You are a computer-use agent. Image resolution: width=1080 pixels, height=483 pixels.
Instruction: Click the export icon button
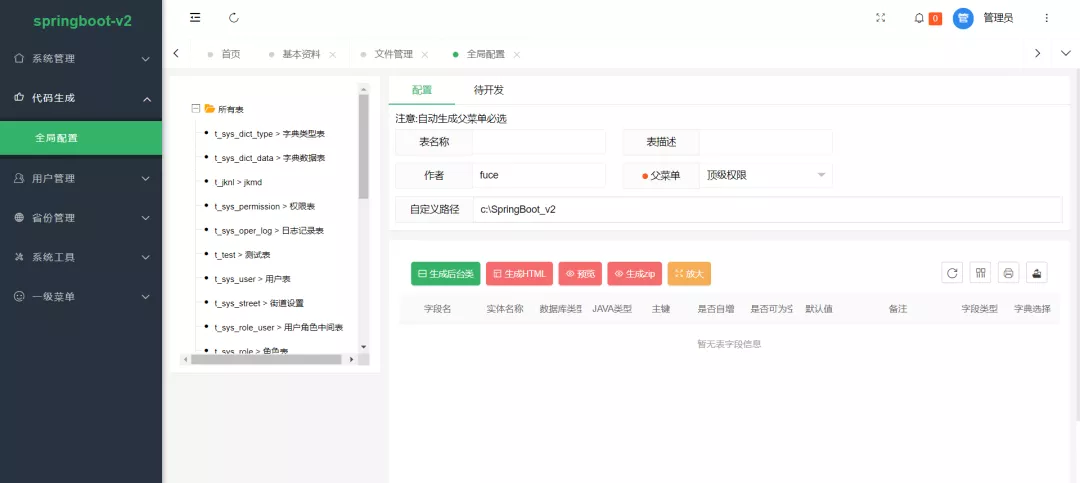click(x=1037, y=273)
